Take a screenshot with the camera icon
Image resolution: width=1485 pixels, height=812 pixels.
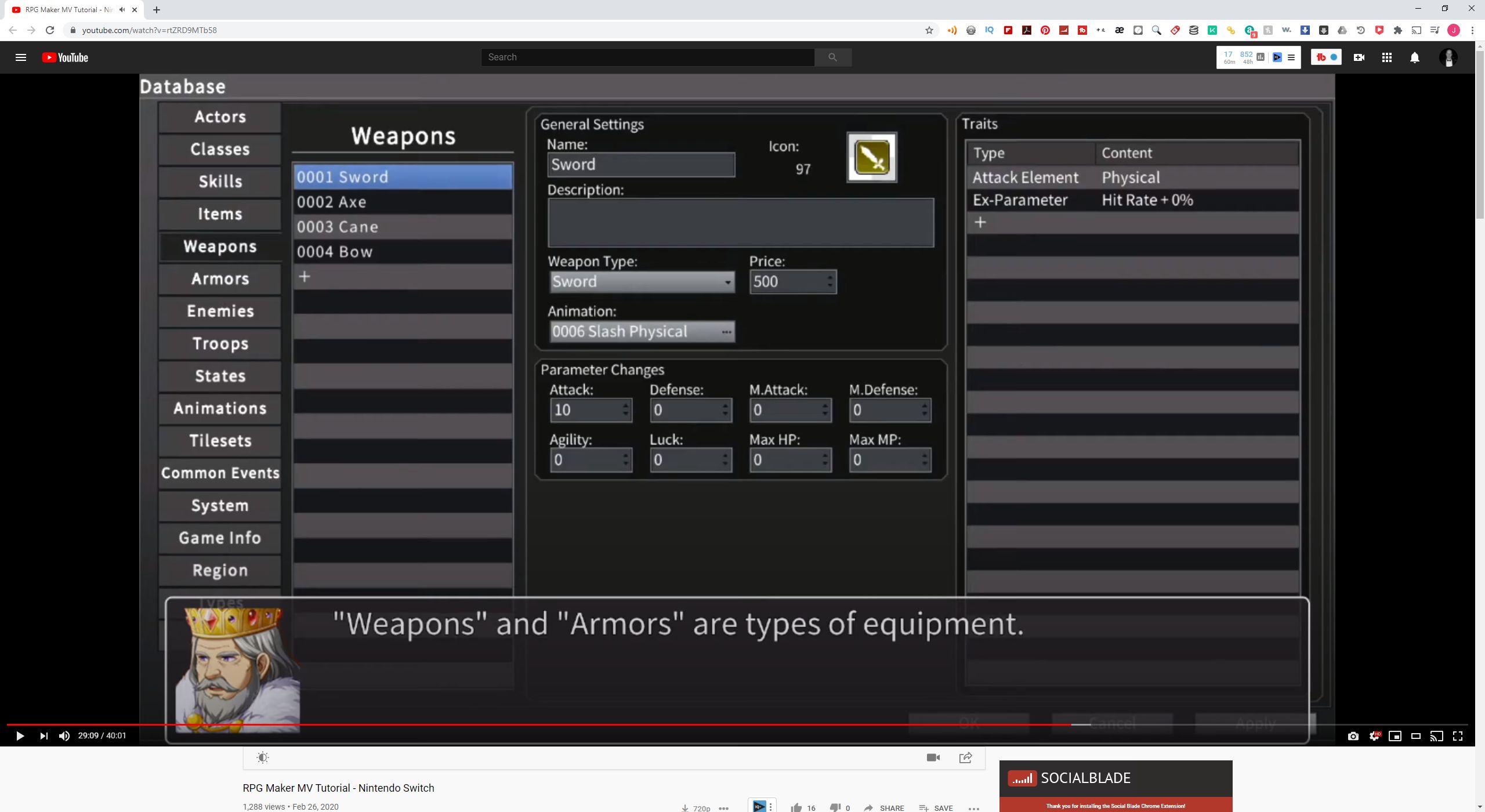[x=1353, y=736]
